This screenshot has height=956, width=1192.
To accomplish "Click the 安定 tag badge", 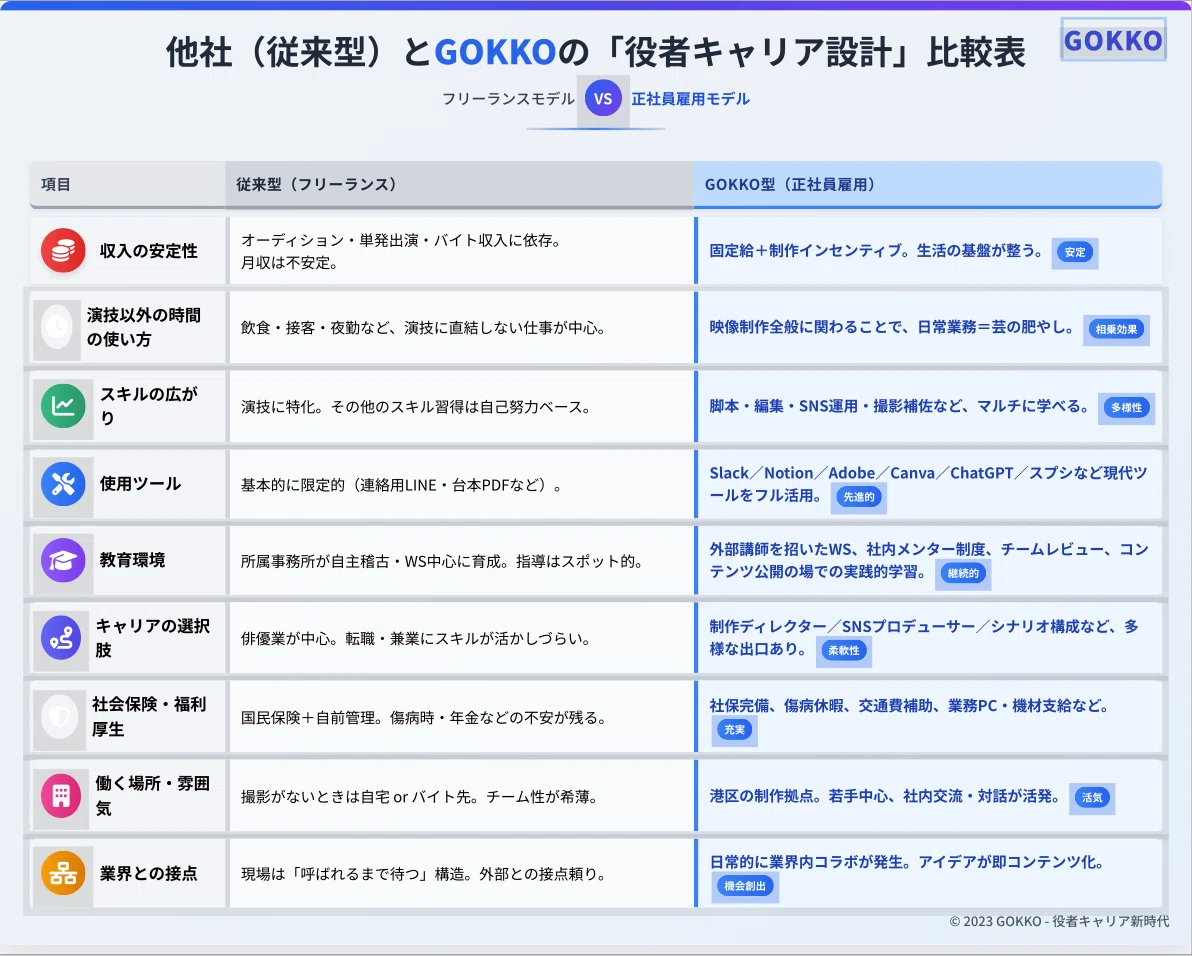I will (1075, 252).
